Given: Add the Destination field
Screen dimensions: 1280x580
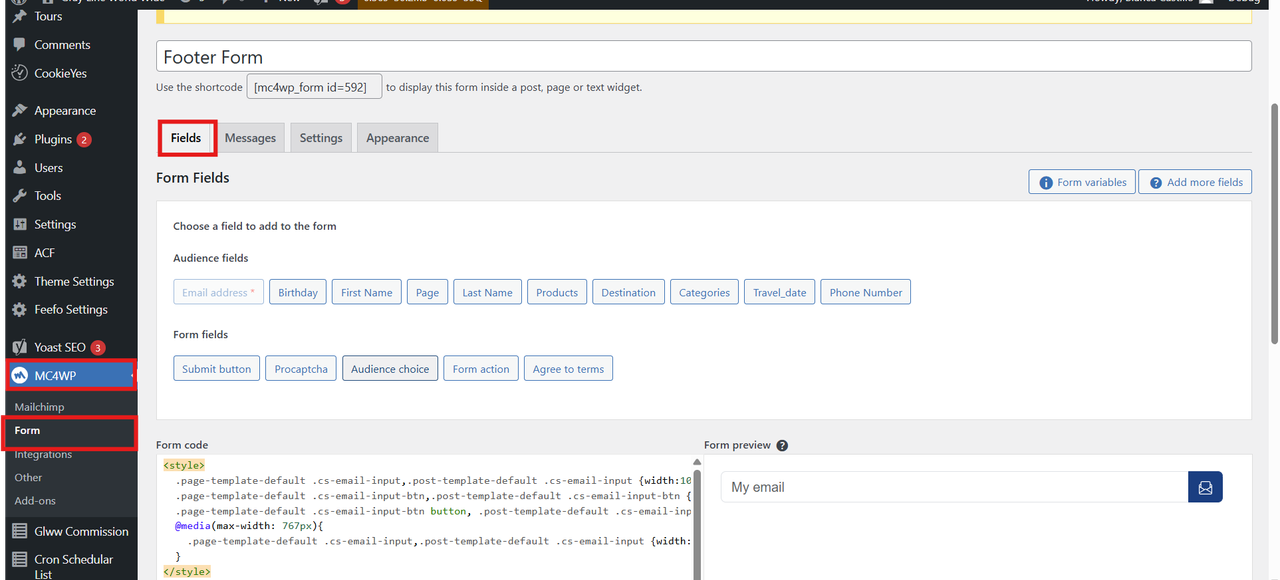Looking at the screenshot, I should coord(628,293).
